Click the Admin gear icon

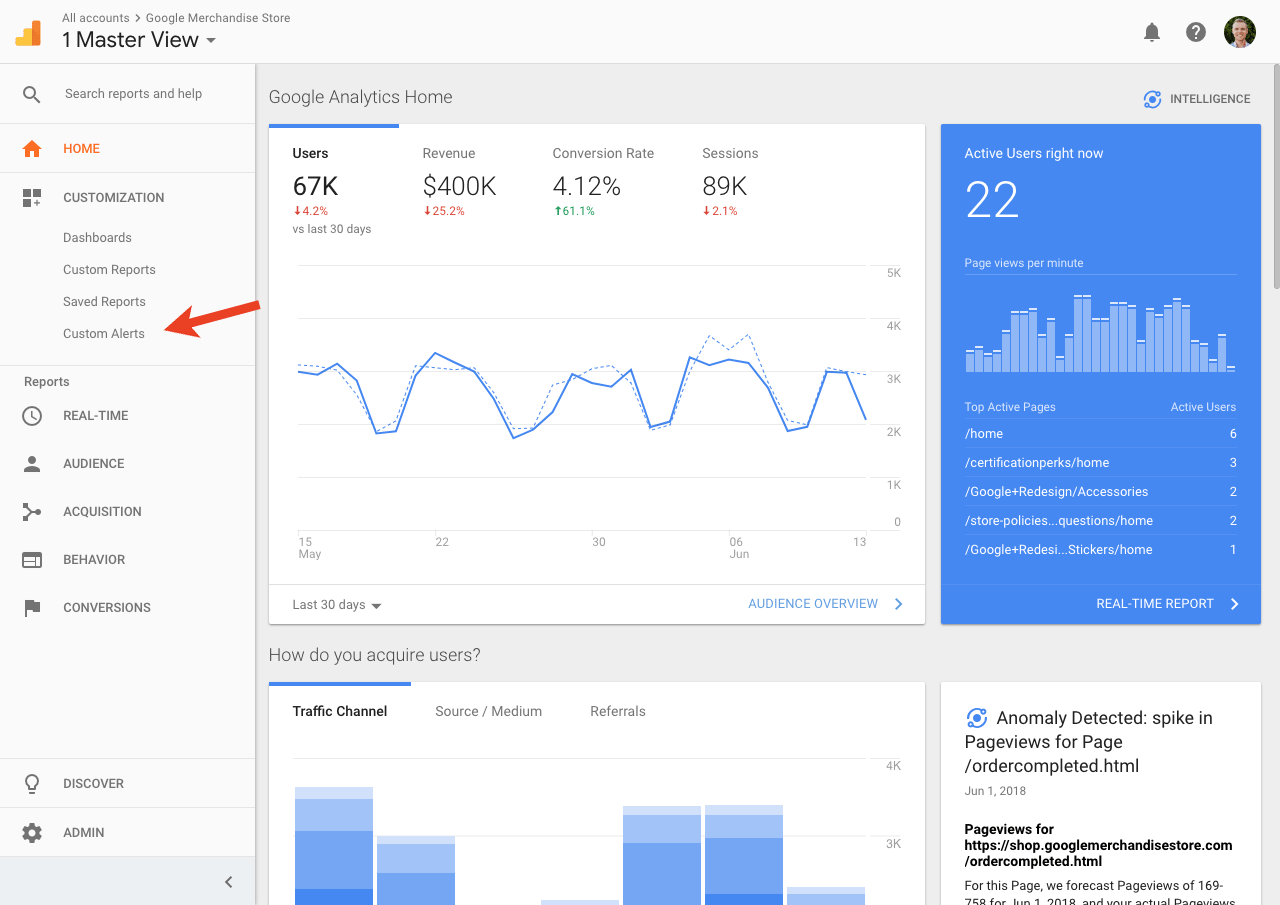[32, 833]
